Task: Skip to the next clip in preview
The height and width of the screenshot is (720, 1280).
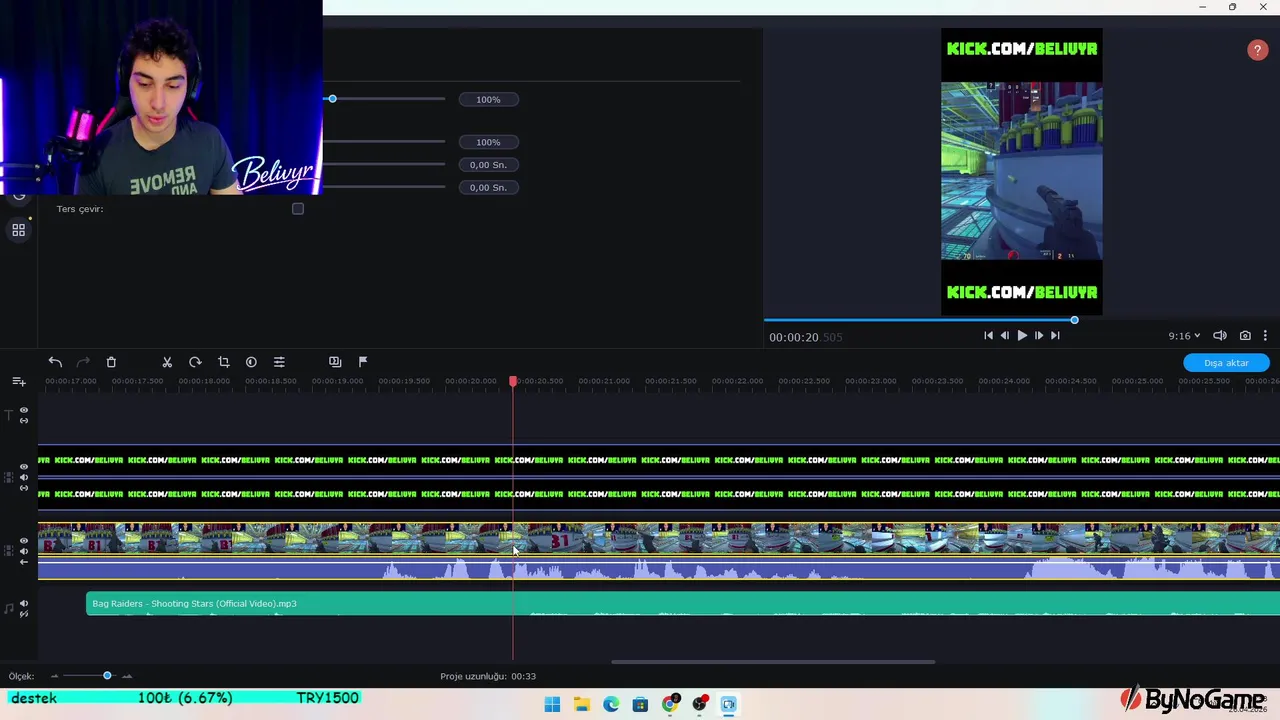Action: (1055, 336)
